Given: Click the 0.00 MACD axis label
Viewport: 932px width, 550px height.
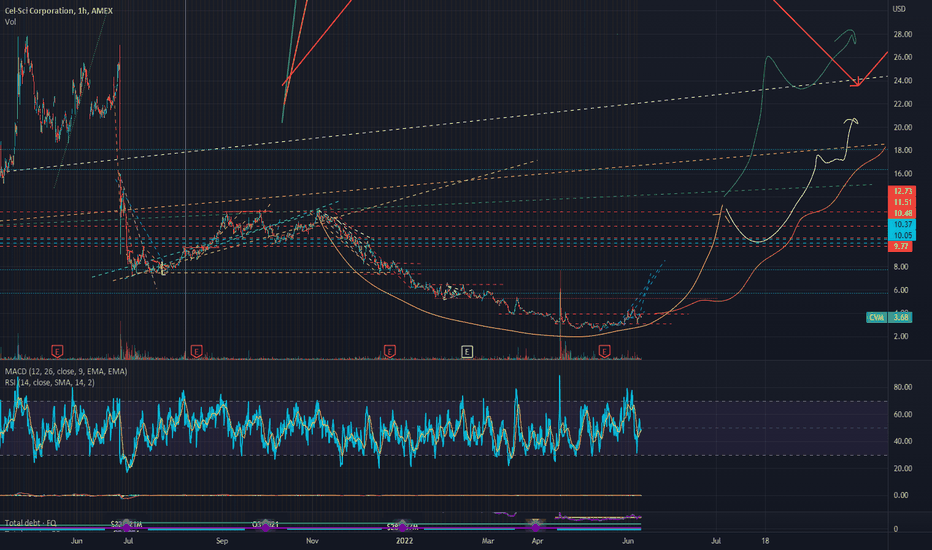Looking at the screenshot, I should tap(901, 495).
